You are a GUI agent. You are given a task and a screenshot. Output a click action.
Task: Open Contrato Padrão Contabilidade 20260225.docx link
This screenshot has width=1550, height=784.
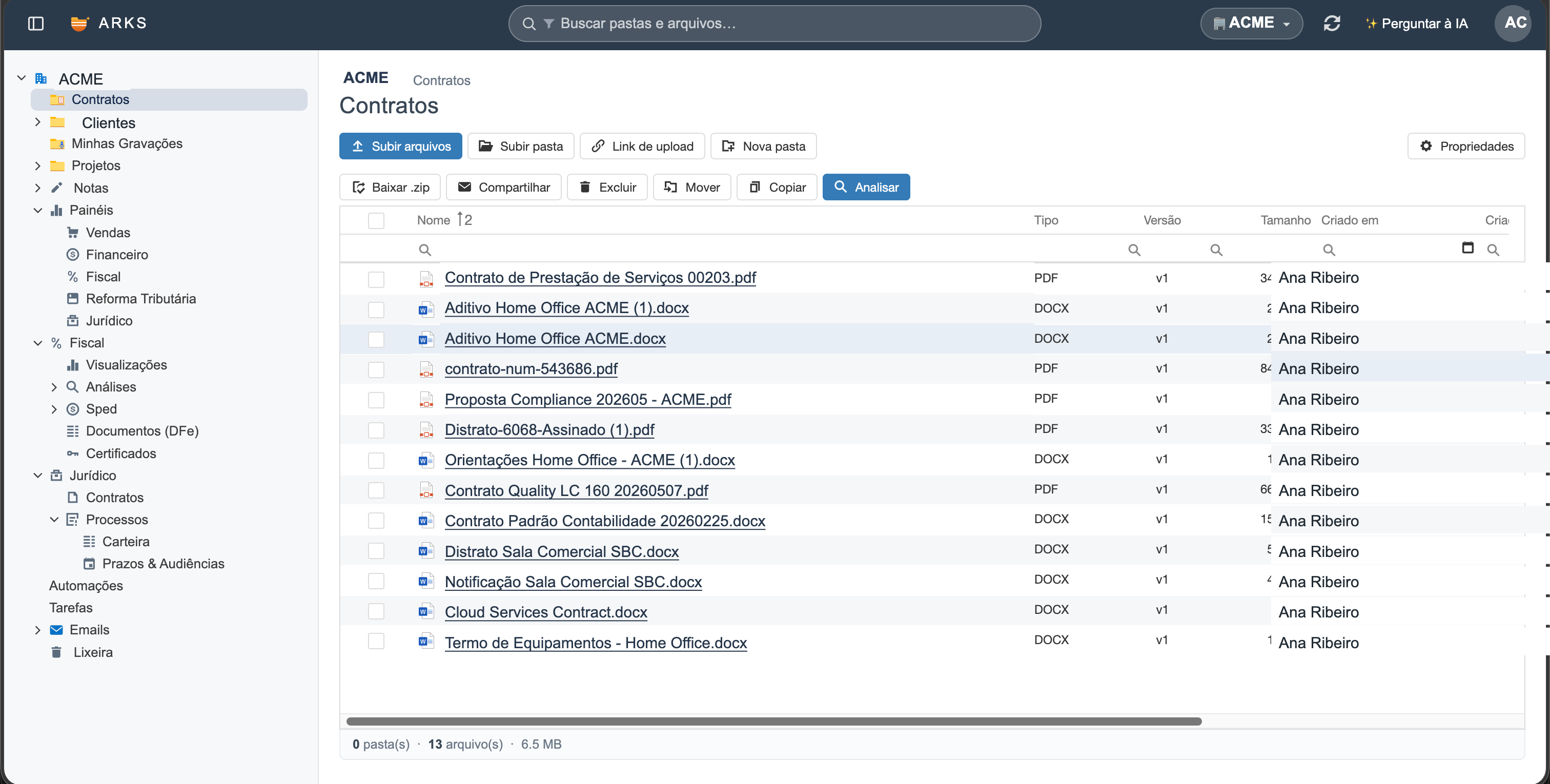[x=605, y=521]
